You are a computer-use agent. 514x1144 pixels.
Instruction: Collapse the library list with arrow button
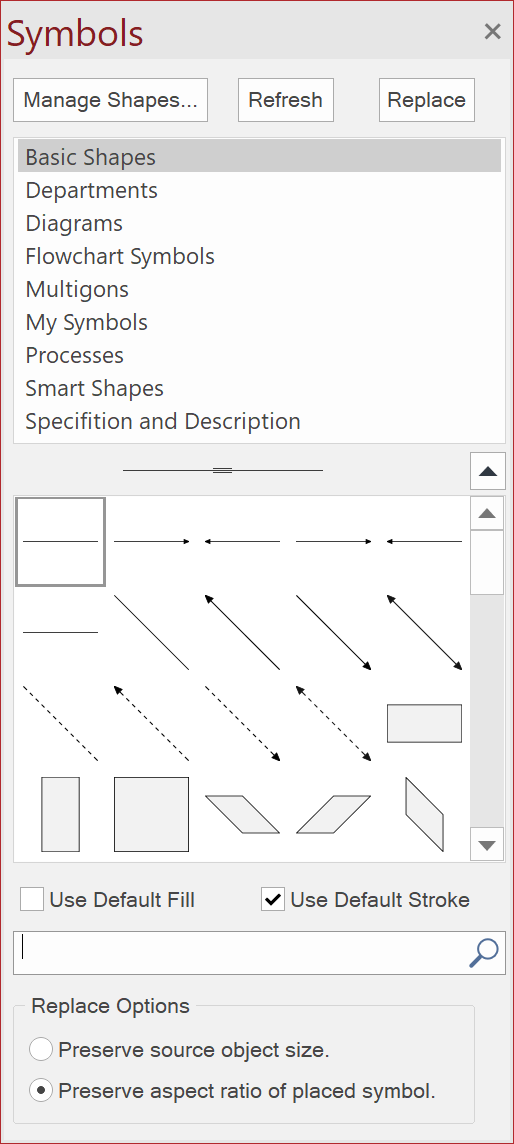[x=488, y=471]
